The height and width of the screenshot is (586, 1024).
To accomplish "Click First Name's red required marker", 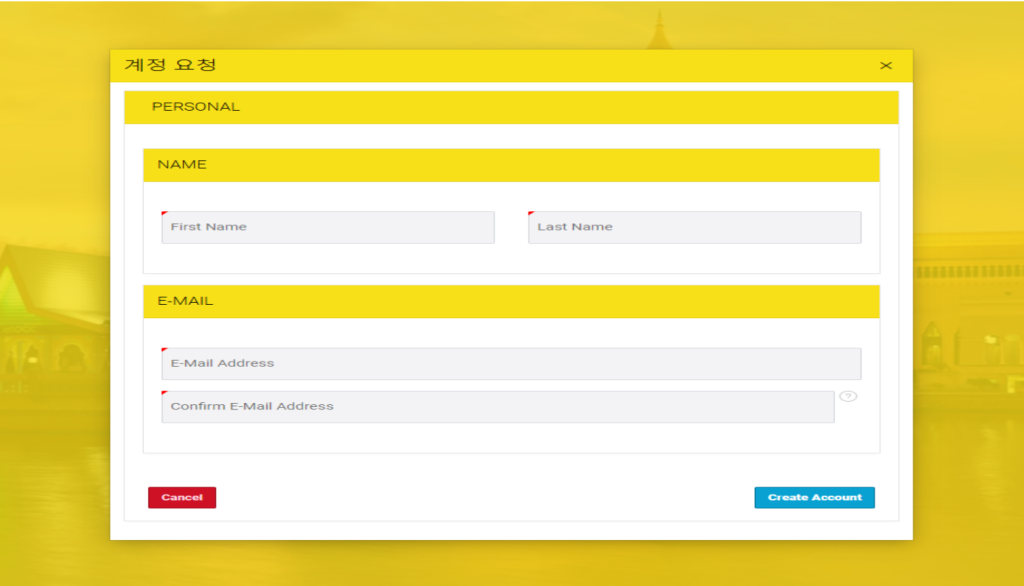I will click(164, 213).
